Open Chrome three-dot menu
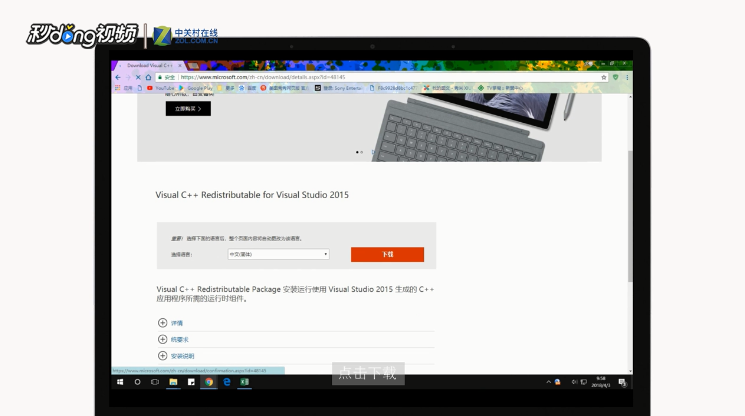The width and height of the screenshot is (745, 416). tap(627, 77)
